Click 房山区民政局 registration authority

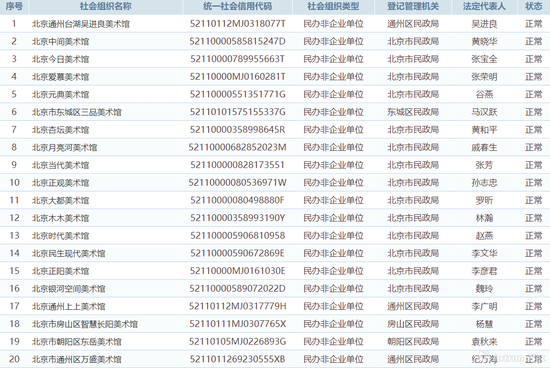point(413,324)
